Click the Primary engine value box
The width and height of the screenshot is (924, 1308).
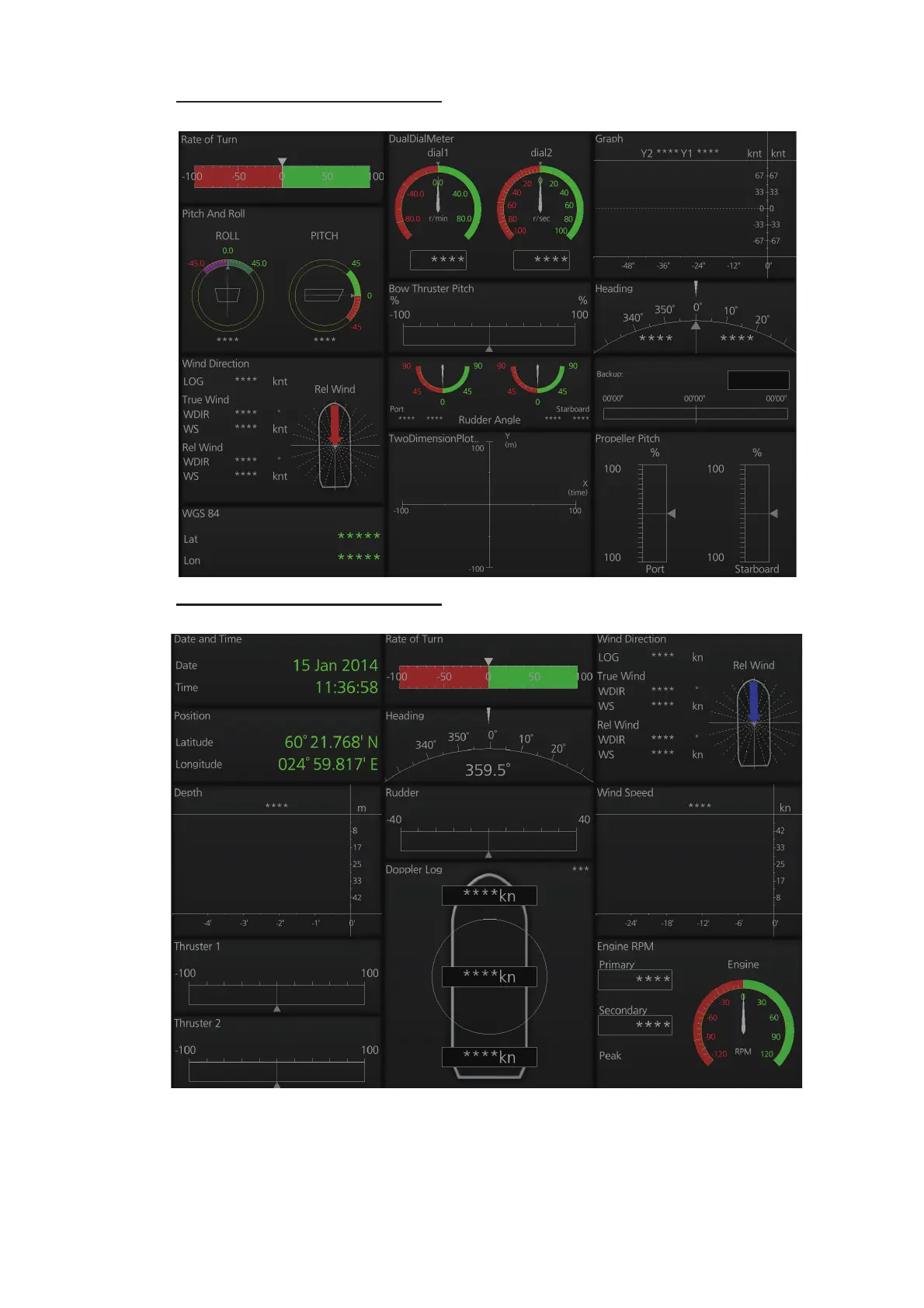[x=635, y=979]
